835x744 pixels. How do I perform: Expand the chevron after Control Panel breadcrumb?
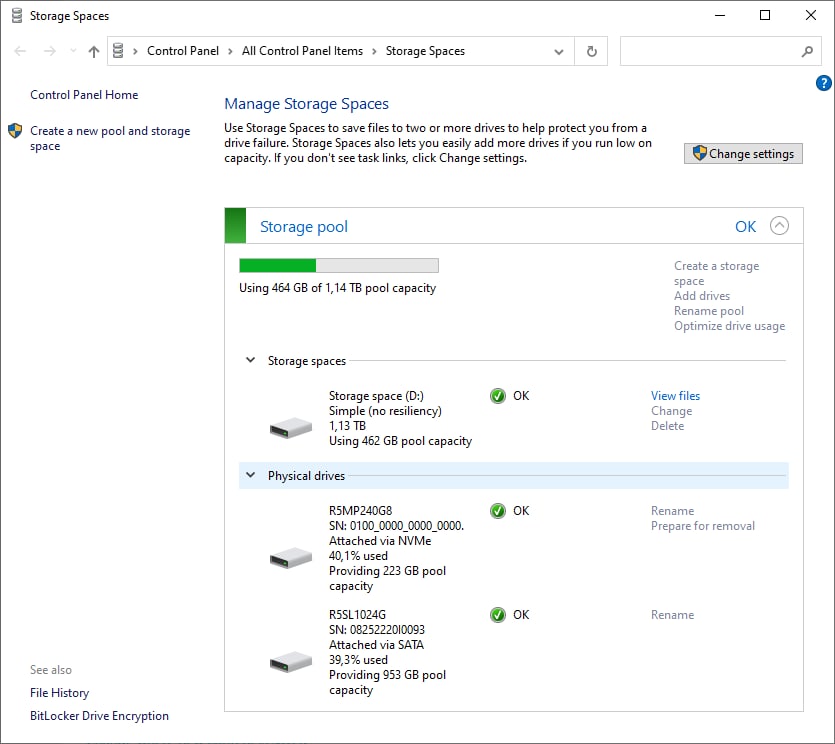230,51
